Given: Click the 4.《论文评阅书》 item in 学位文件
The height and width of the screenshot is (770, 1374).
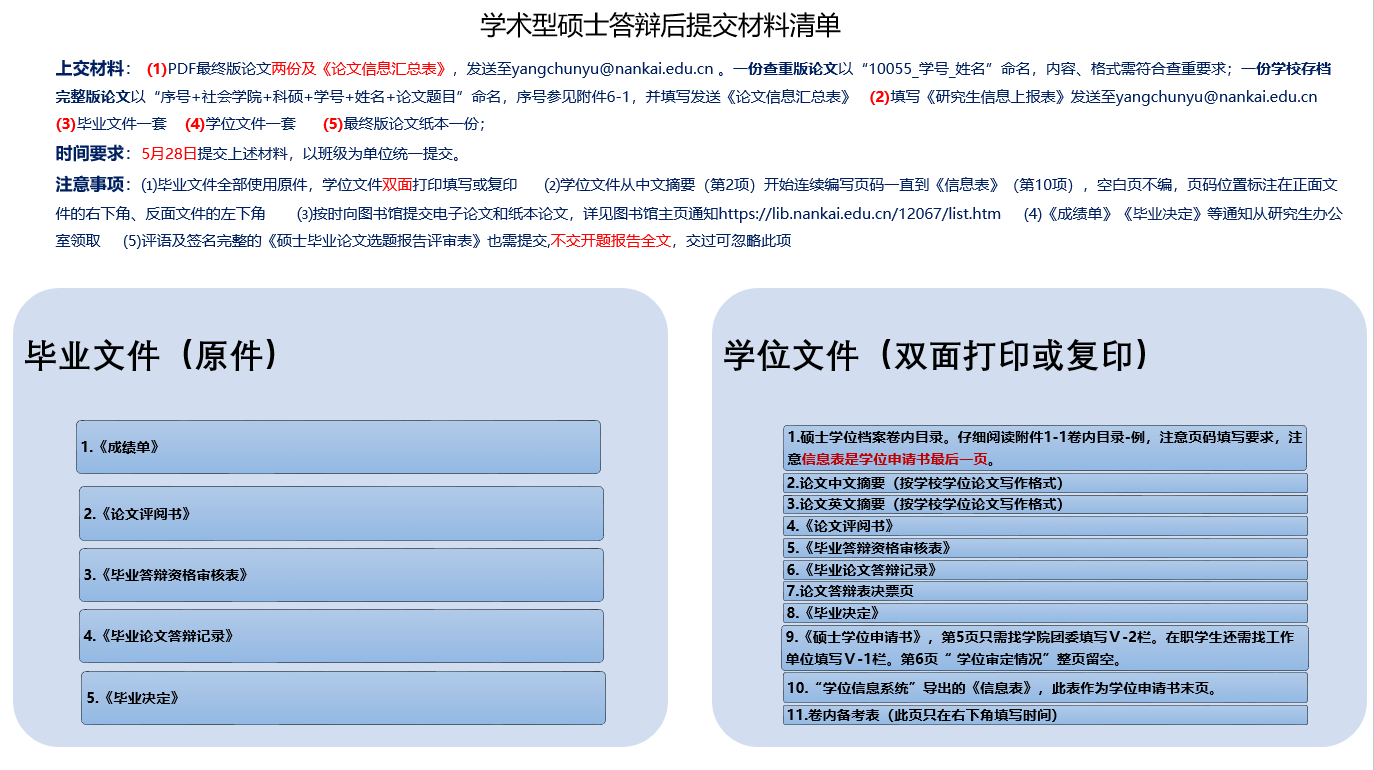Looking at the screenshot, I should point(1045,526).
